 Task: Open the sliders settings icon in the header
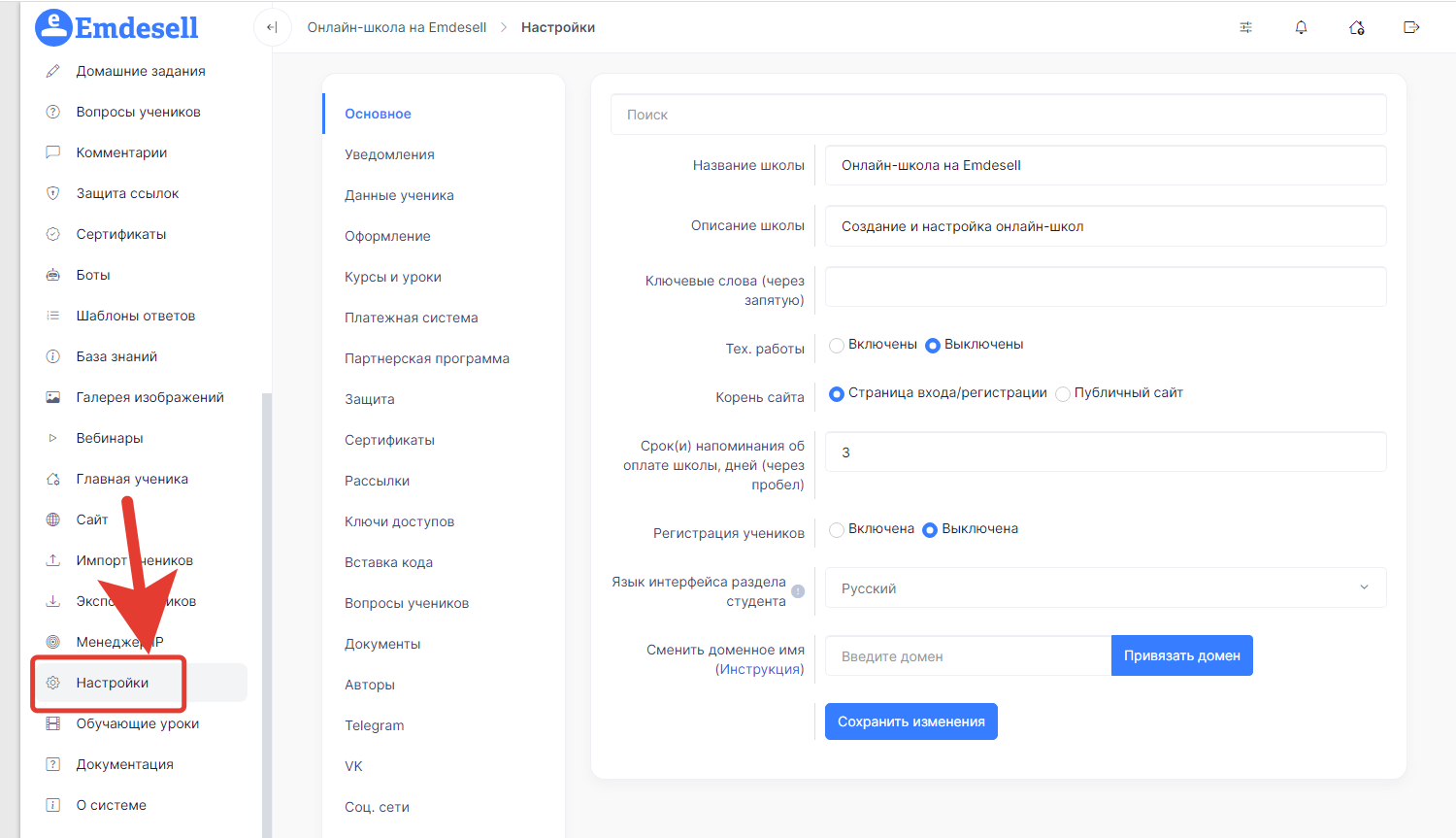point(1246,27)
